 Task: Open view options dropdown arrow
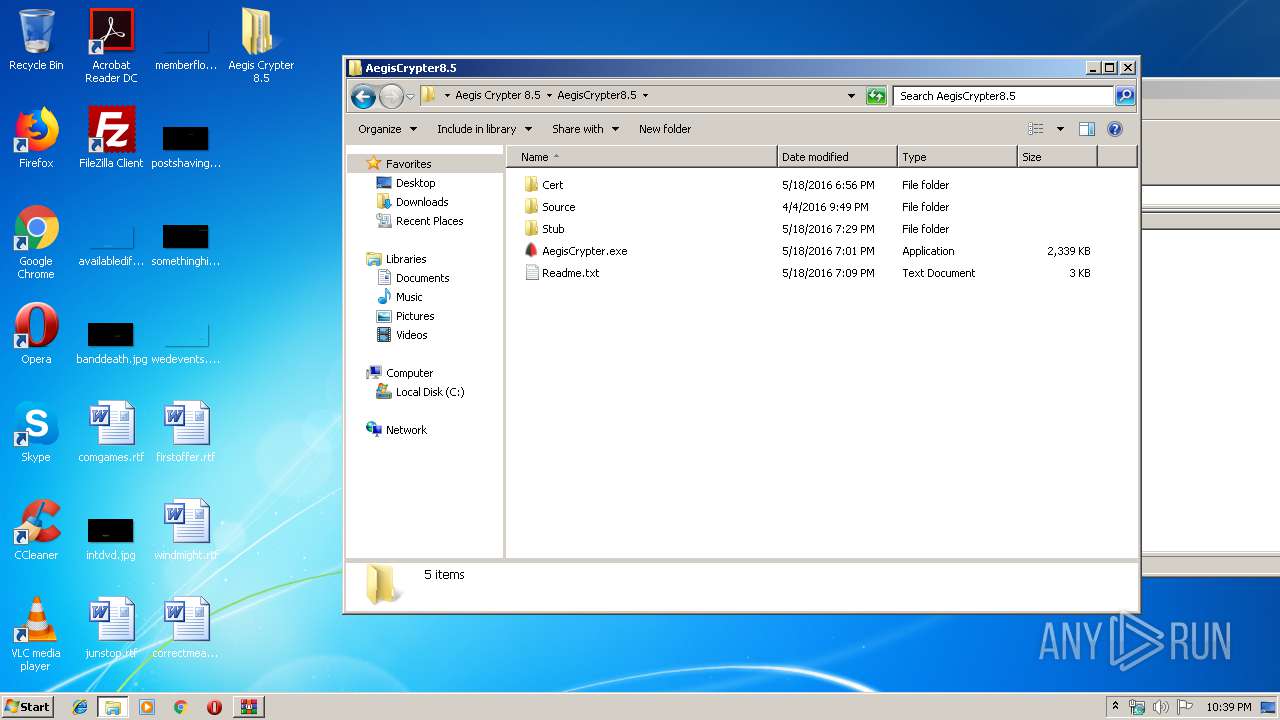pyautogui.click(x=1060, y=129)
